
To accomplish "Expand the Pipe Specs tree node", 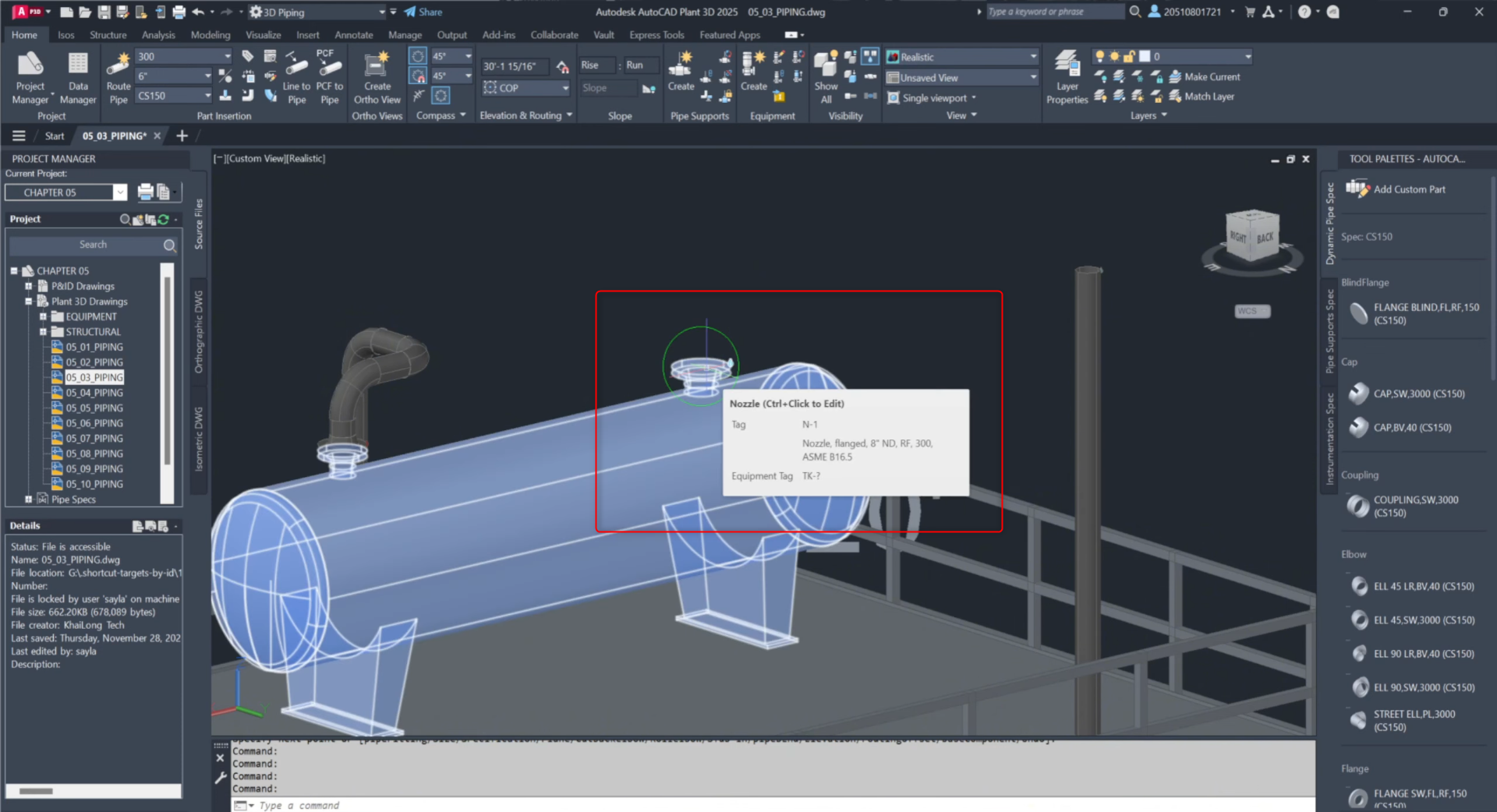I will tap(29, 500).
